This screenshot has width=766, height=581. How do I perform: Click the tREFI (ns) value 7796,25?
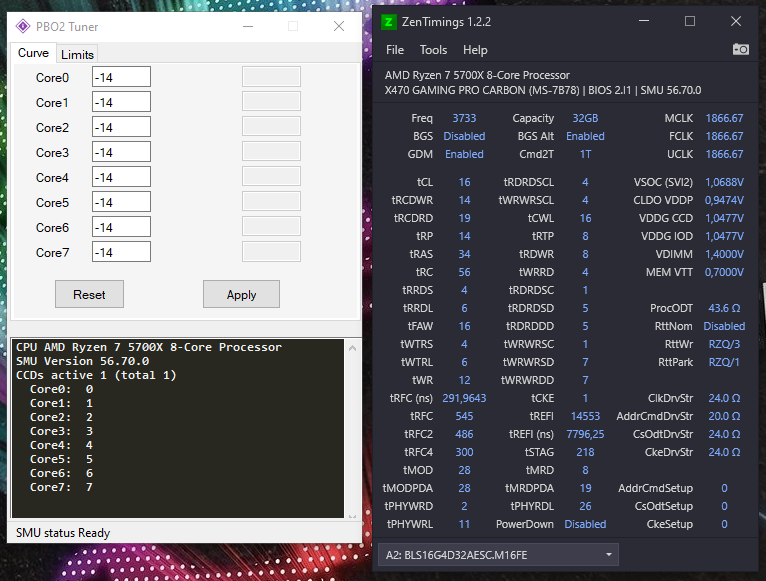coord(585,434)
